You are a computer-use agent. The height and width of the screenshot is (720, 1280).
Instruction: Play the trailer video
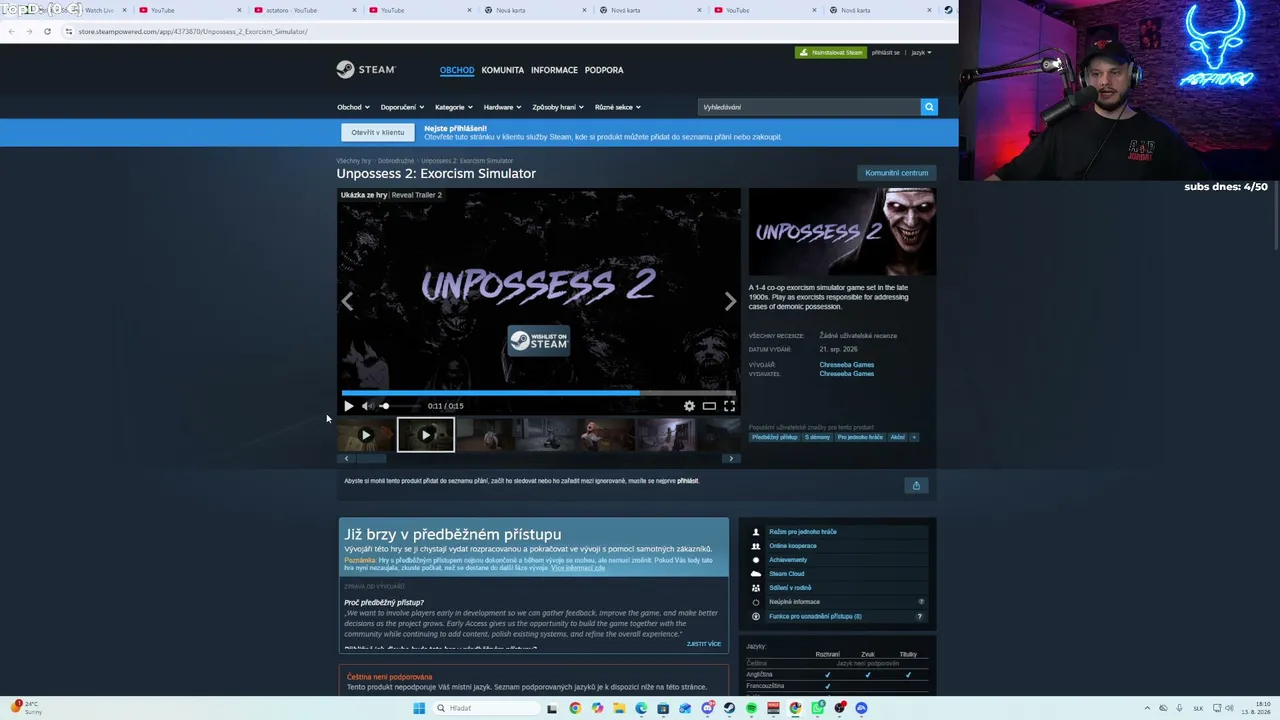click(x=348, y=406)
